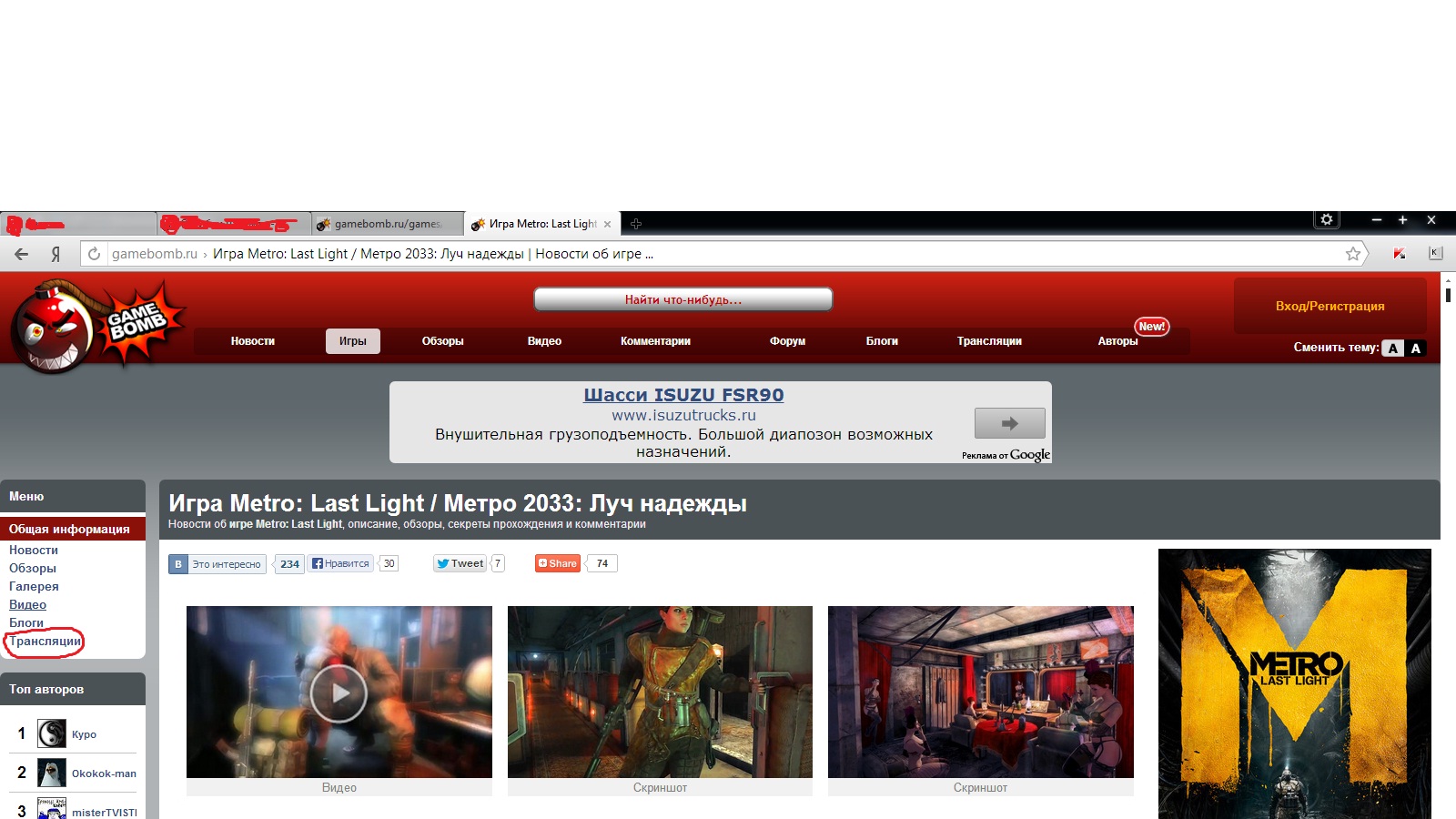This screenshot has width=1456, height=819.
Task: Open the Форум navigation item
Action: (787, 341)
